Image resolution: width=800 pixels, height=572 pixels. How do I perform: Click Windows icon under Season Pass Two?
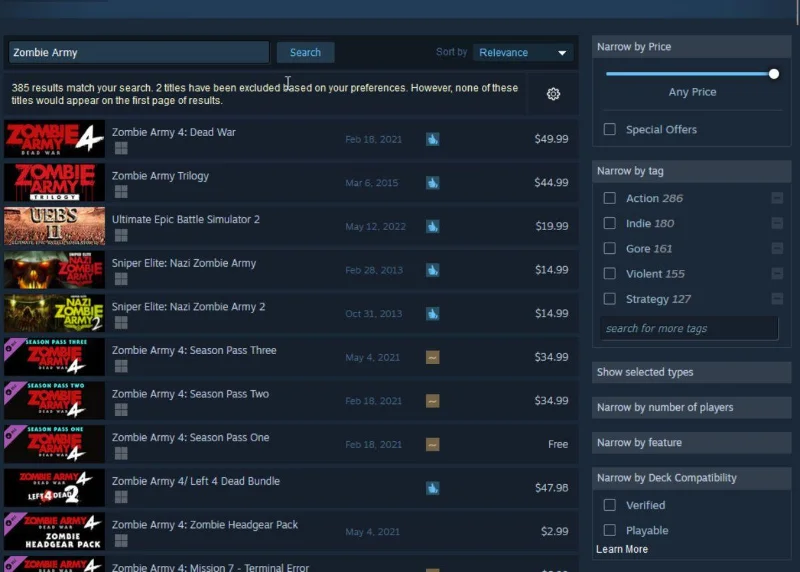pyautogui.click(x=121, y=410)
